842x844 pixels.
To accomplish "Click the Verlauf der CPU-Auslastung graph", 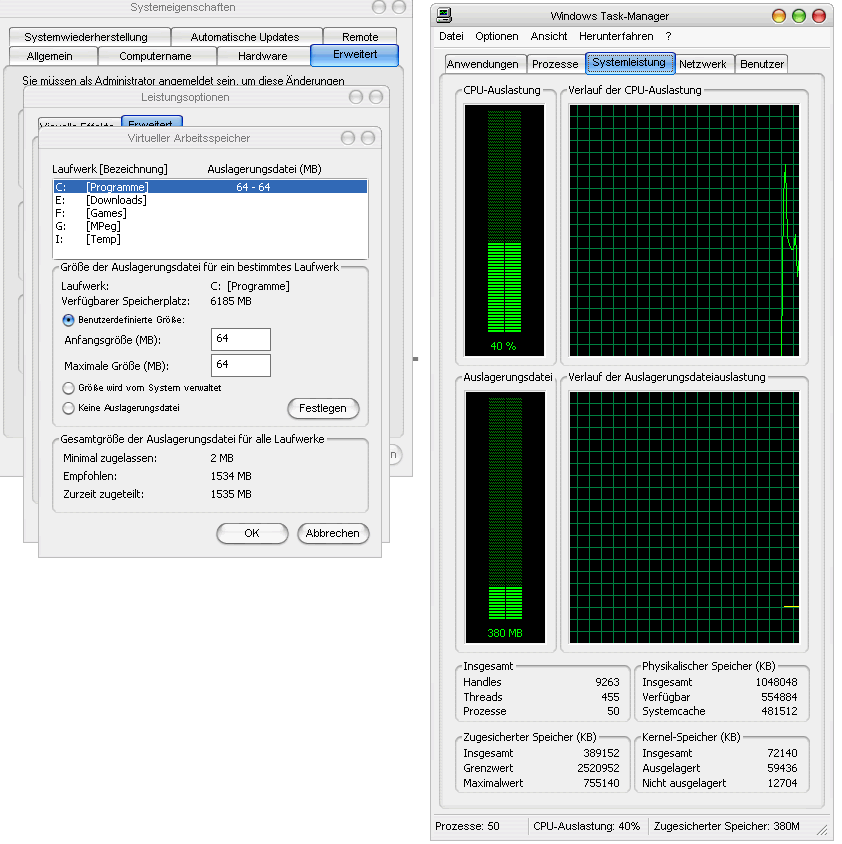I will [x=684, y=230].
